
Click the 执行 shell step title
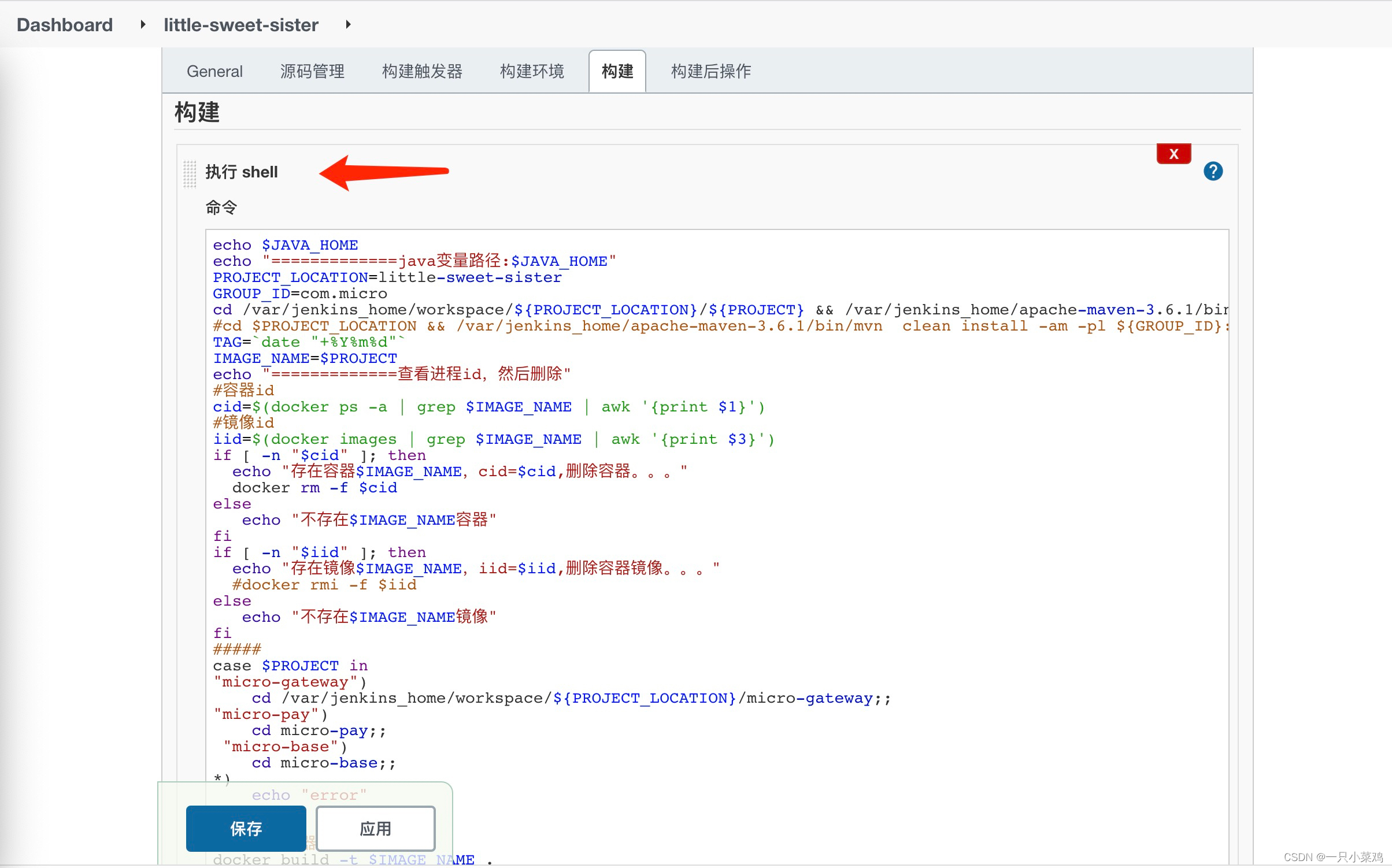click(x=242, y=172)
